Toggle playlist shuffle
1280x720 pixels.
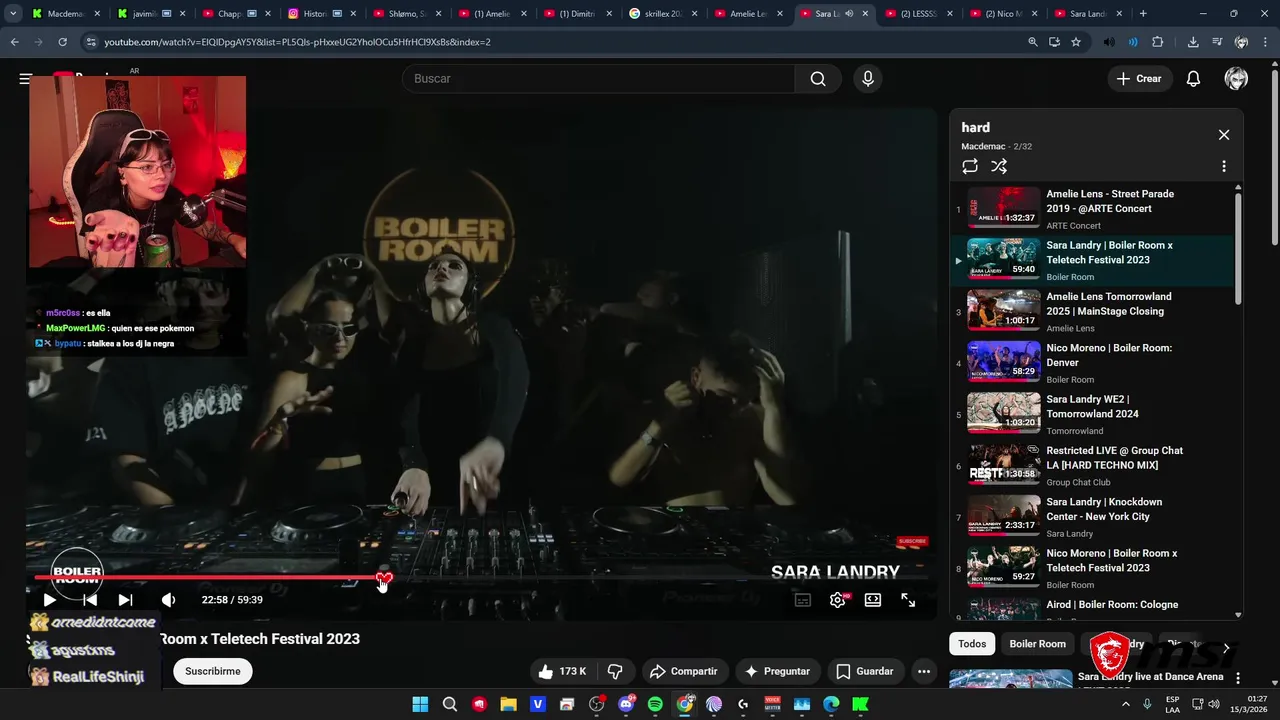coord(999,167)
